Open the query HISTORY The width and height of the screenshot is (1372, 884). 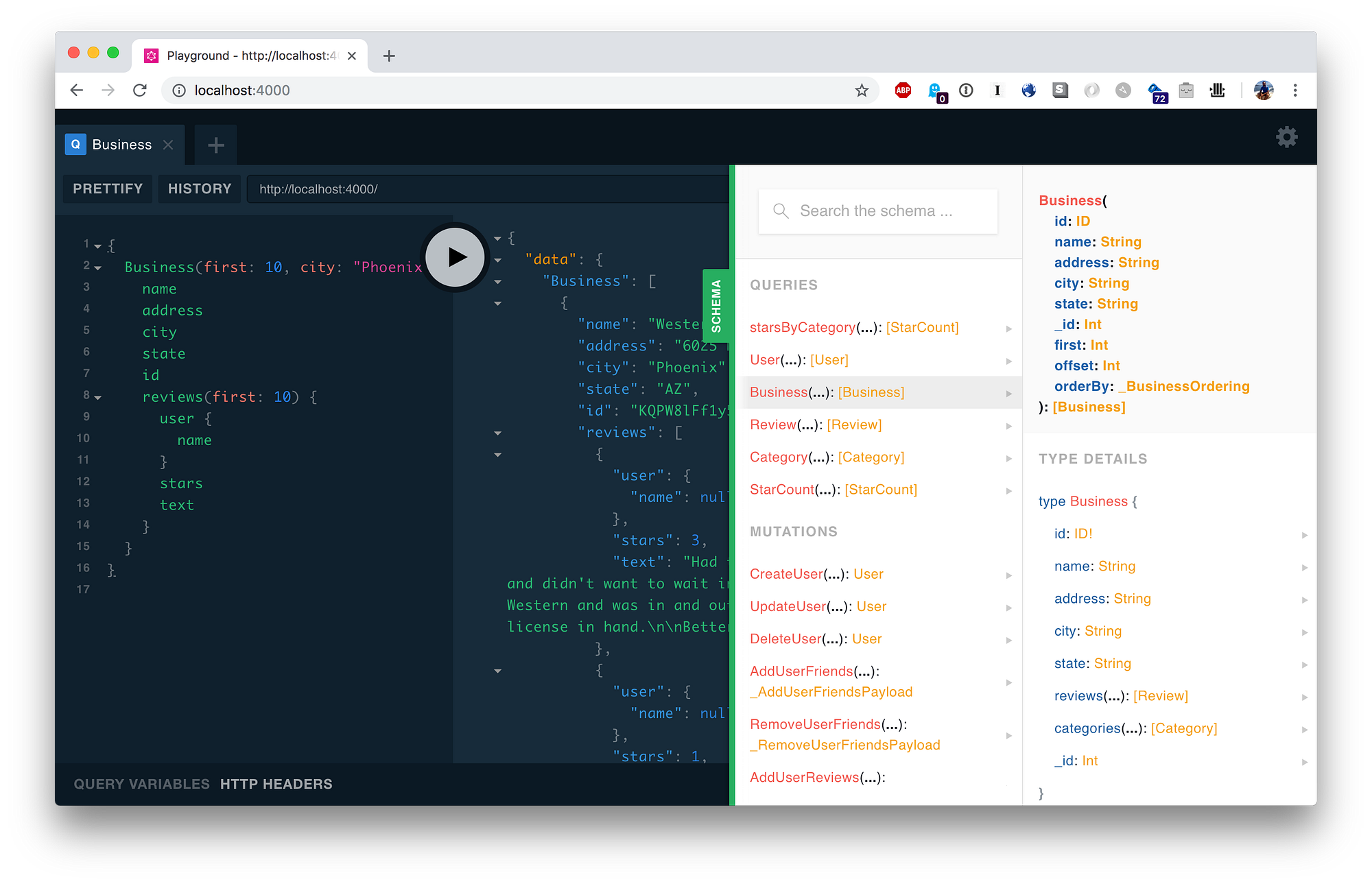[x=200, y=189]
